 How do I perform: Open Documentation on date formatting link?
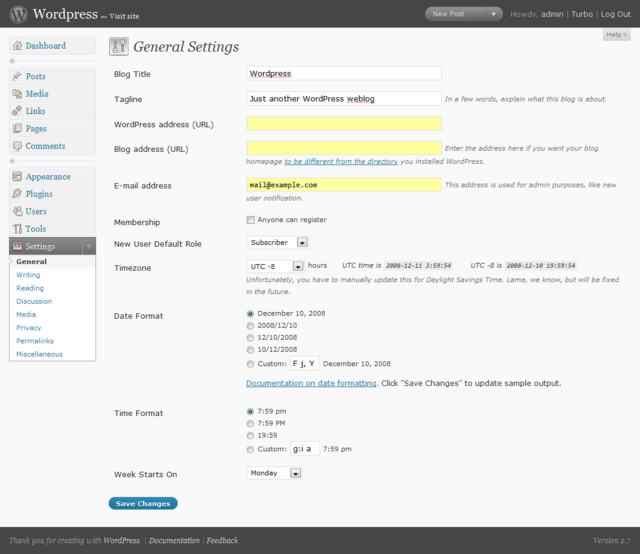[x=311, y=383]
